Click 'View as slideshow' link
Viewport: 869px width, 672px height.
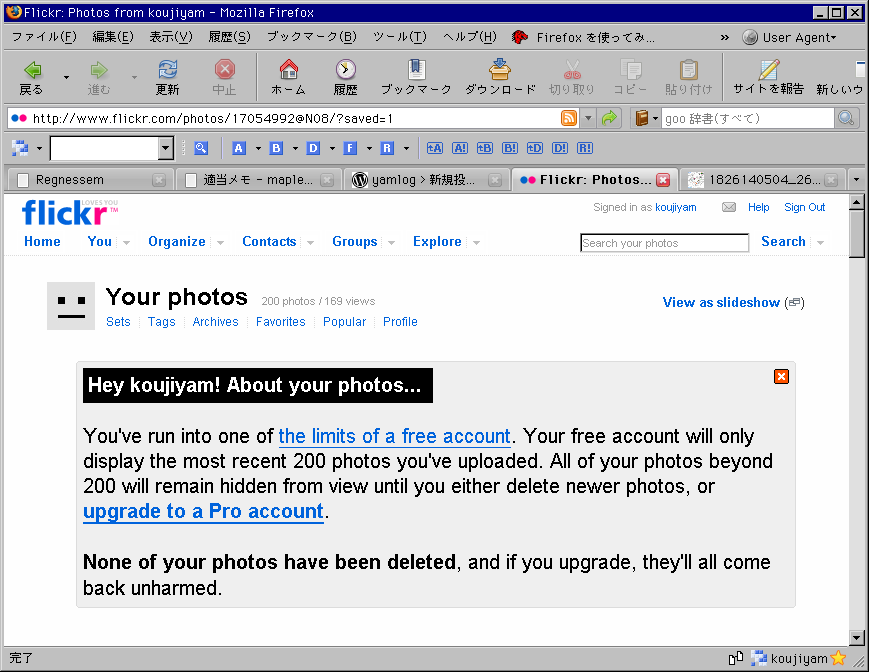pyautogui.click(x=721, y=302)
